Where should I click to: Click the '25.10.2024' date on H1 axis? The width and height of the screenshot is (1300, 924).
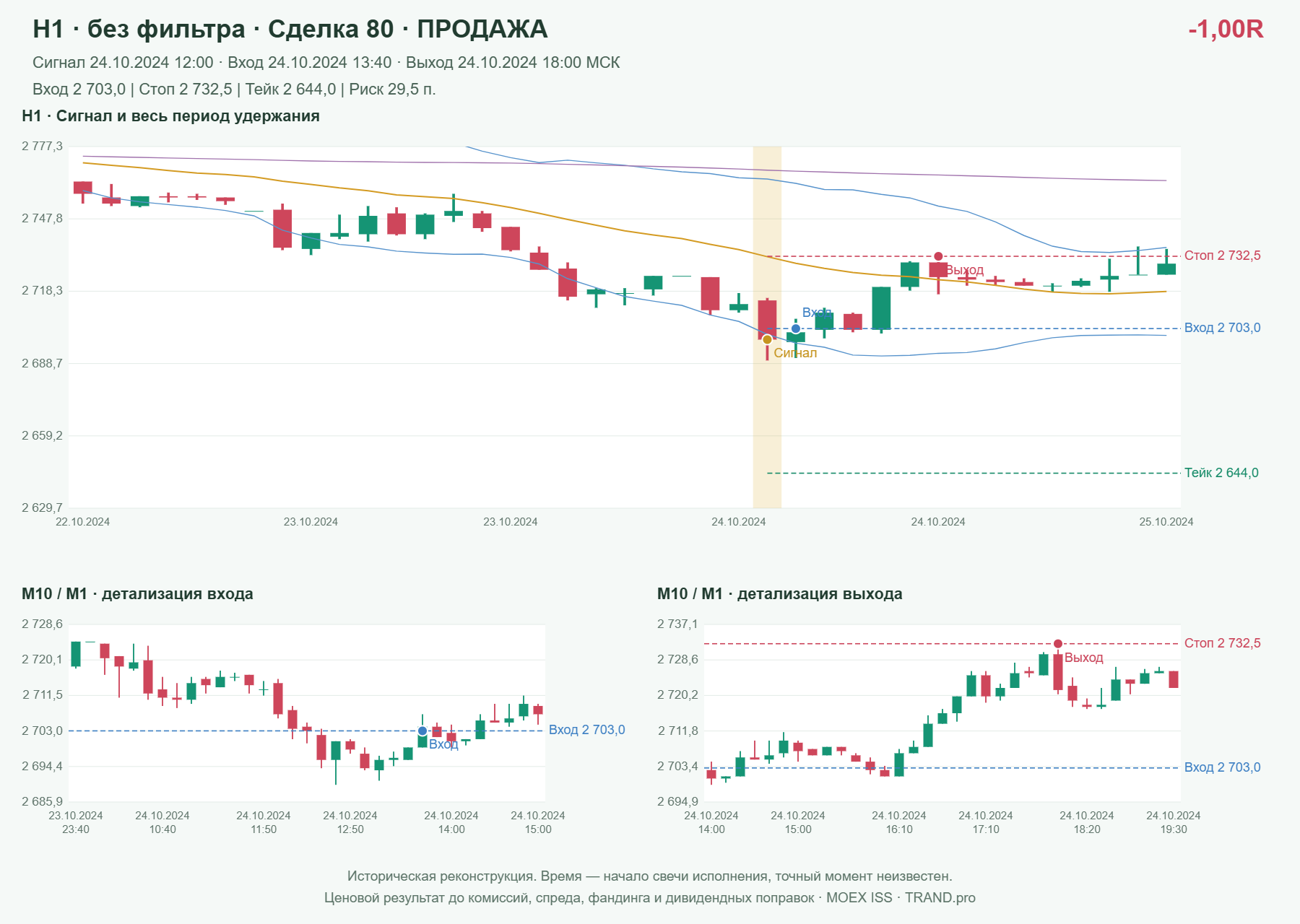pos(1166,522)
